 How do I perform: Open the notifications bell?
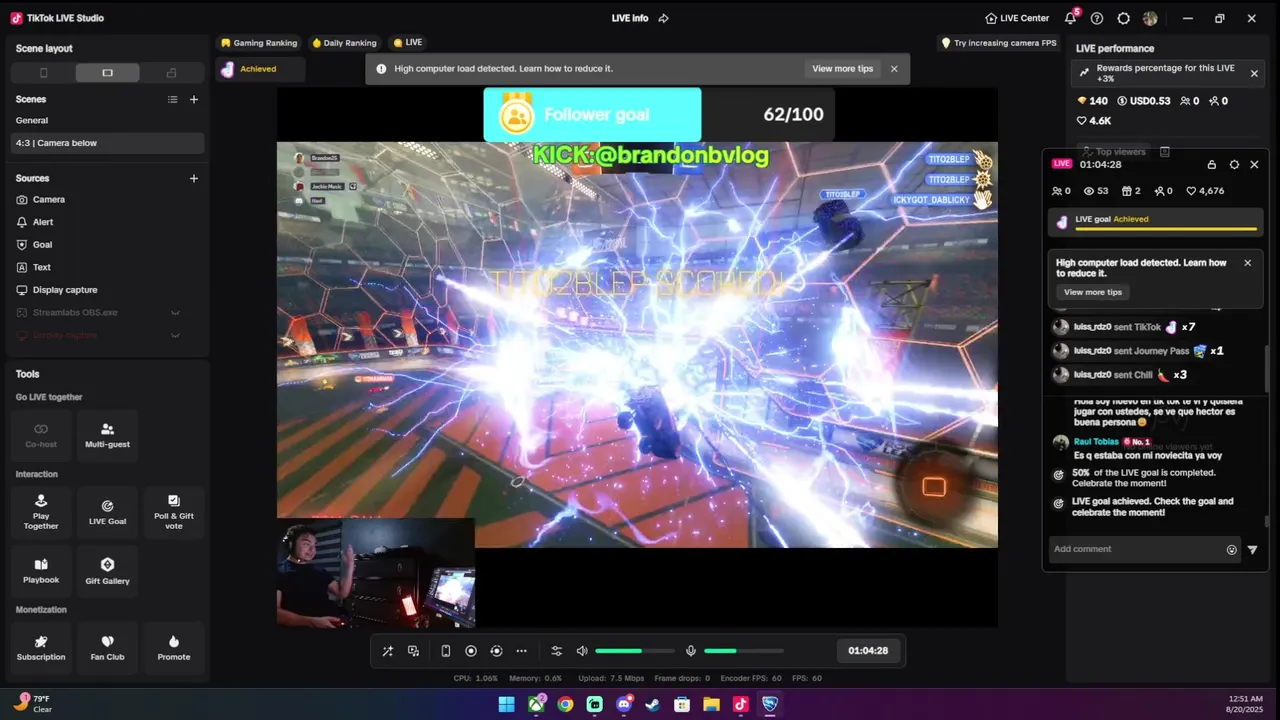point(1071,18)
